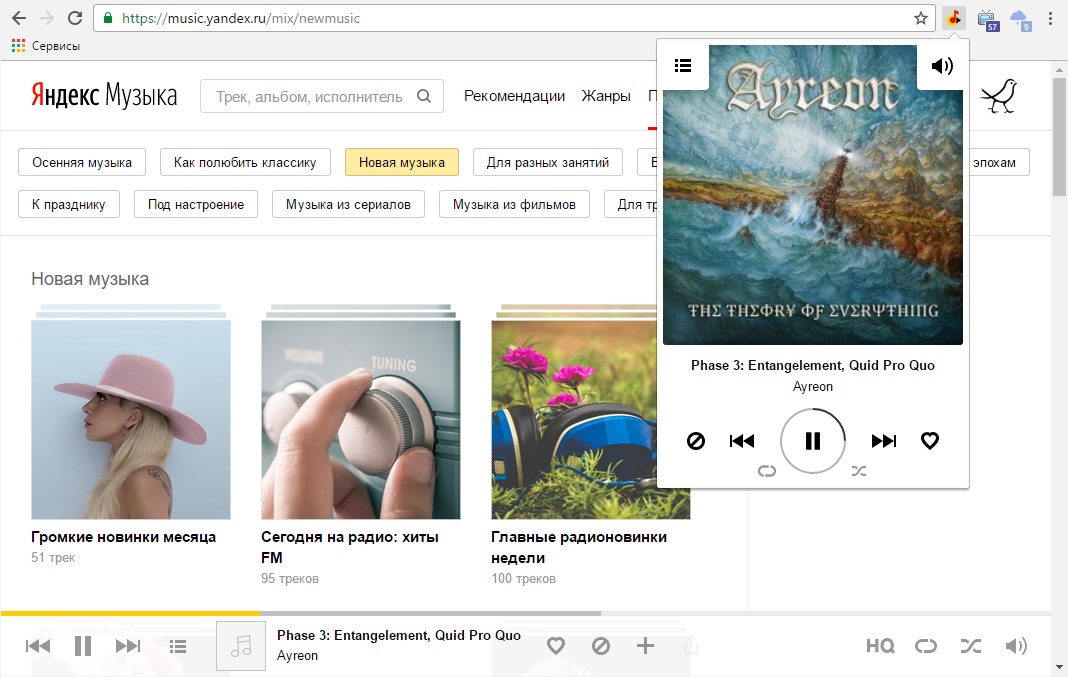Toggle repeat mode in the popup player
This screenshot has height=677, width=1068.
pyautogui.click(x=767, y=469)
